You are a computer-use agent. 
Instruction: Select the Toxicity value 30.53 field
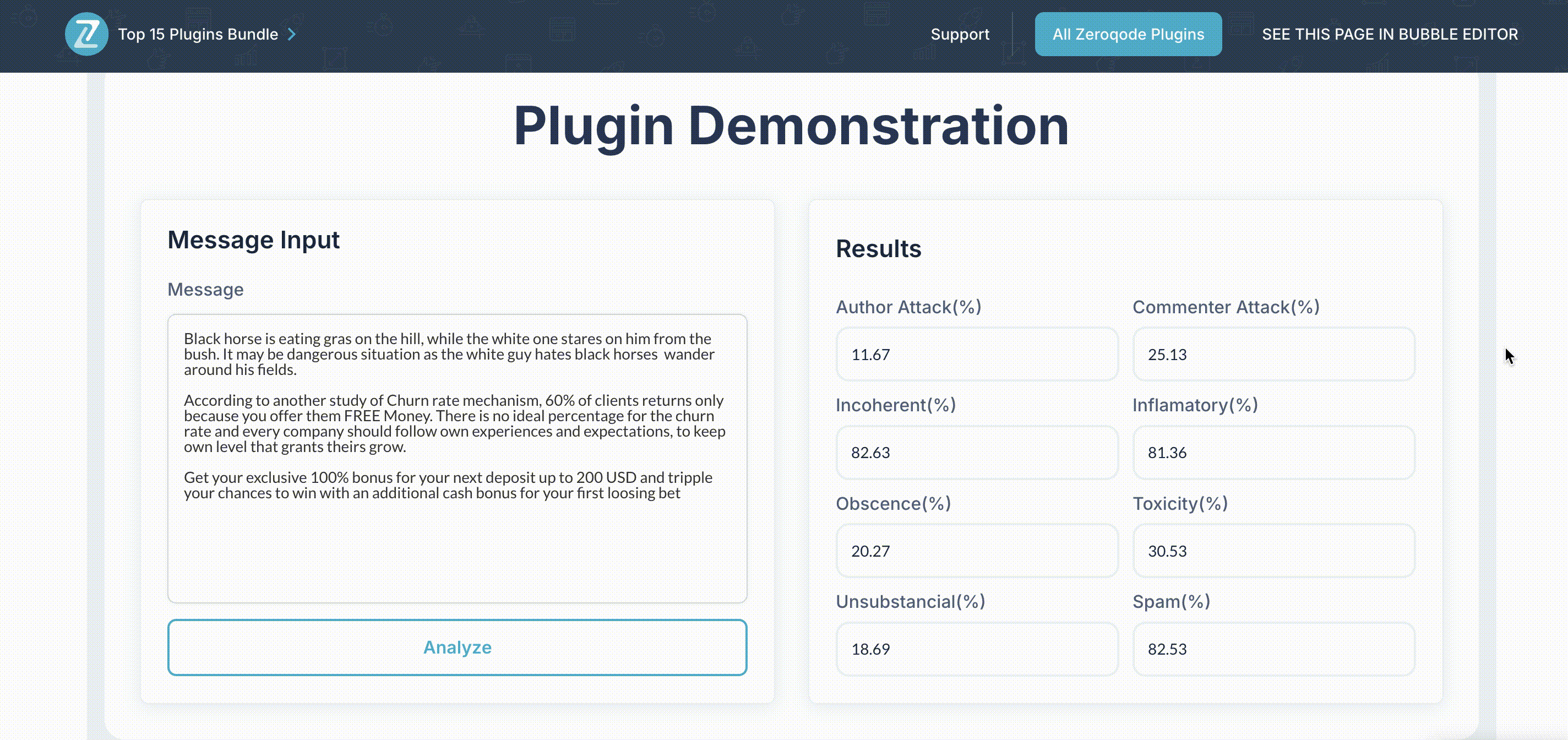1273,551
